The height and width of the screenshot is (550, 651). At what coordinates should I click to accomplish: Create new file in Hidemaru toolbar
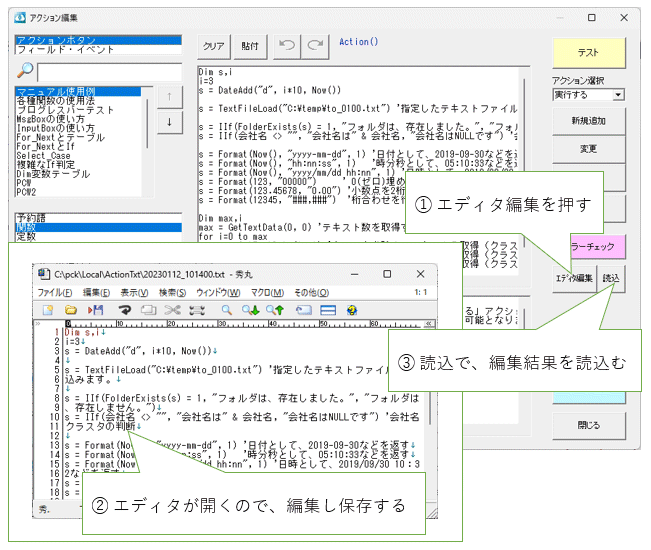point(48,310)
